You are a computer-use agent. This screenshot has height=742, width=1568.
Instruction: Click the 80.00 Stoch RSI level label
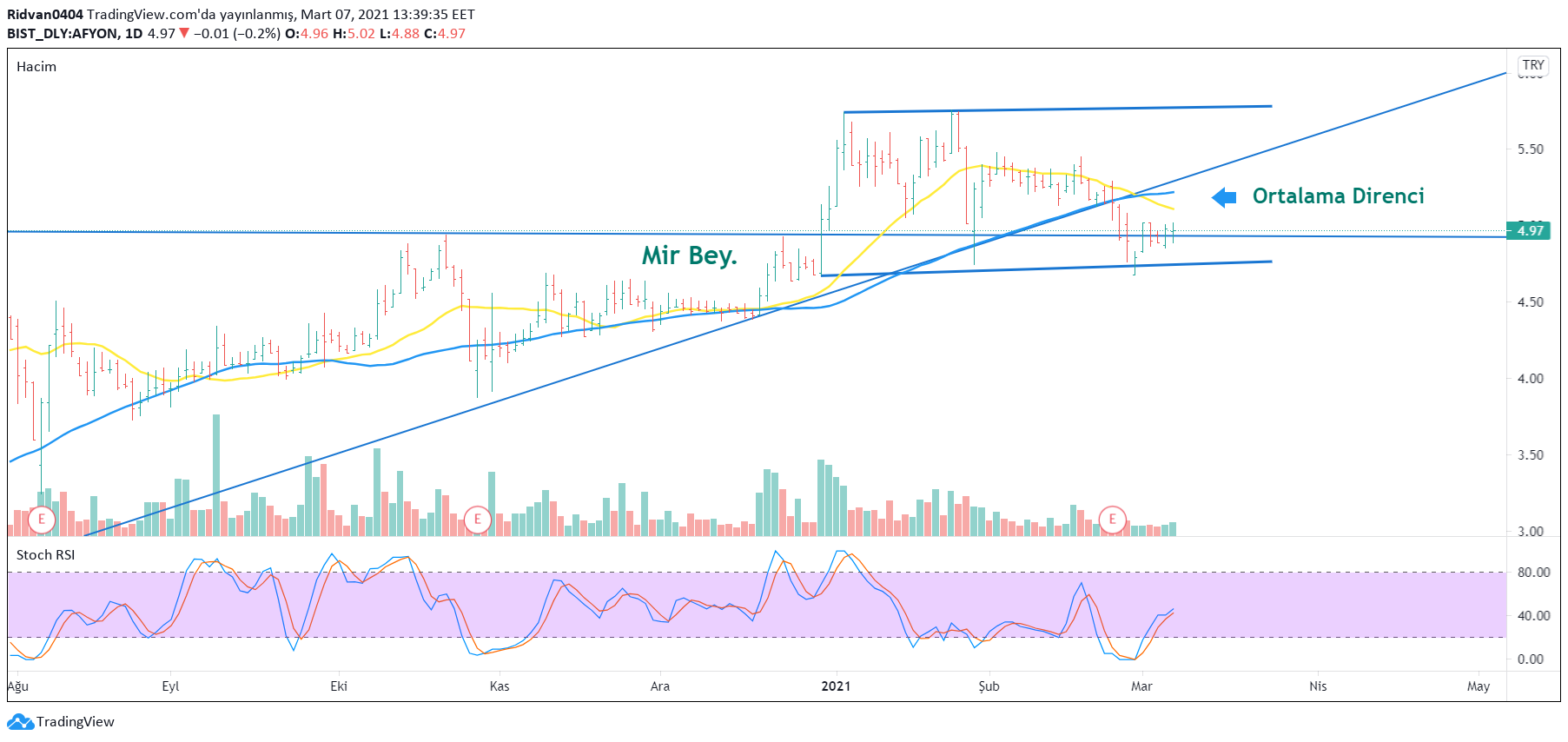click(x=1533, y=573)
